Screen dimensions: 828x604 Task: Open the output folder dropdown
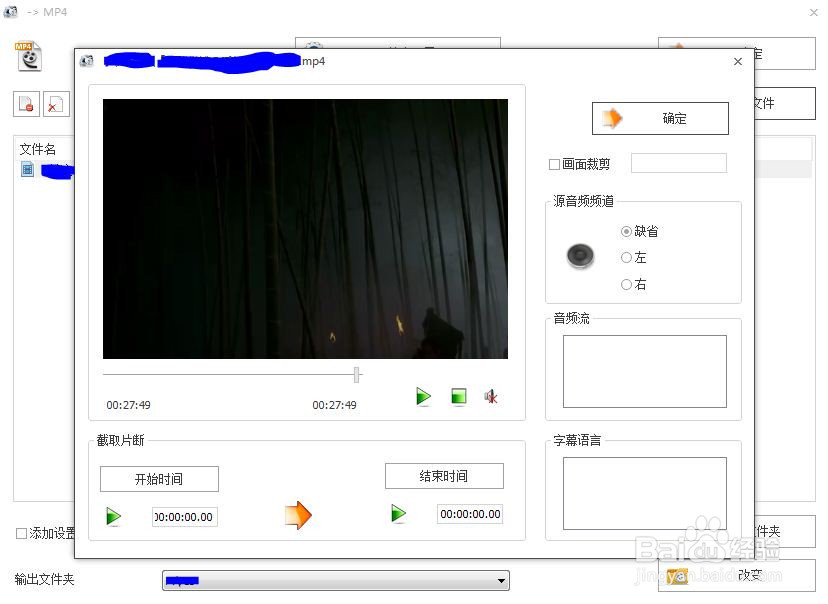click(x=501, y=581)
